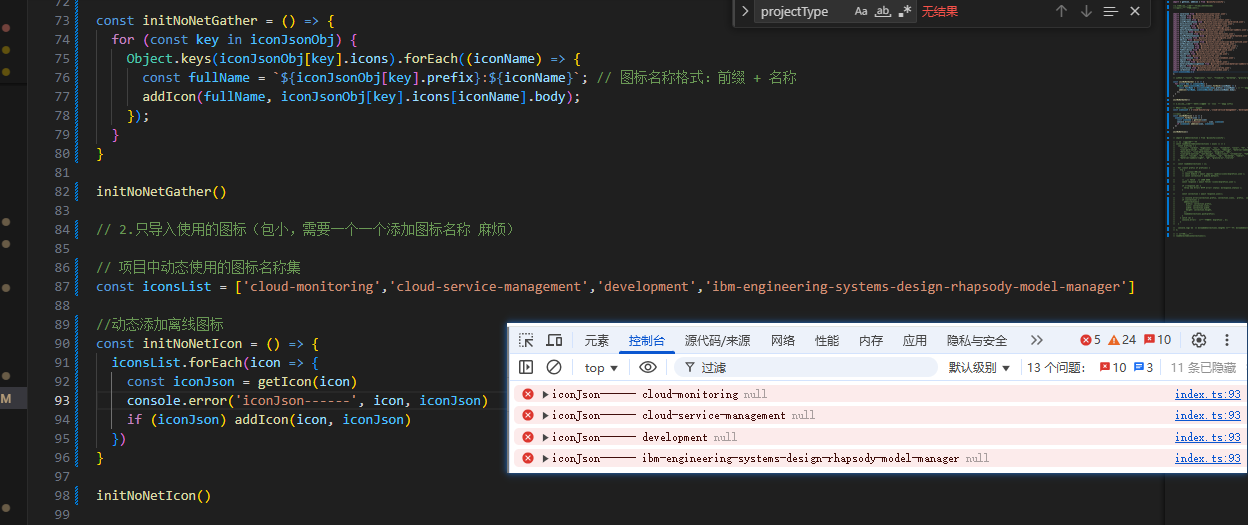Image resolution: width=1248 pixels, height=525 pixels.
Task: Open index.ts:93 link for development row
Action: click(1207, 437)
